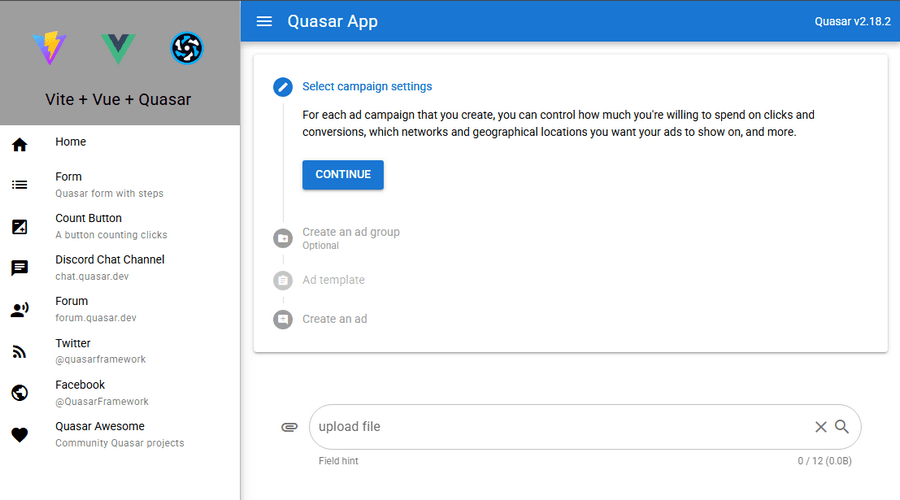This screenshot has height=500, width=900.
Task: Click the Quasar Awesome heart icon
Action: 20,435
